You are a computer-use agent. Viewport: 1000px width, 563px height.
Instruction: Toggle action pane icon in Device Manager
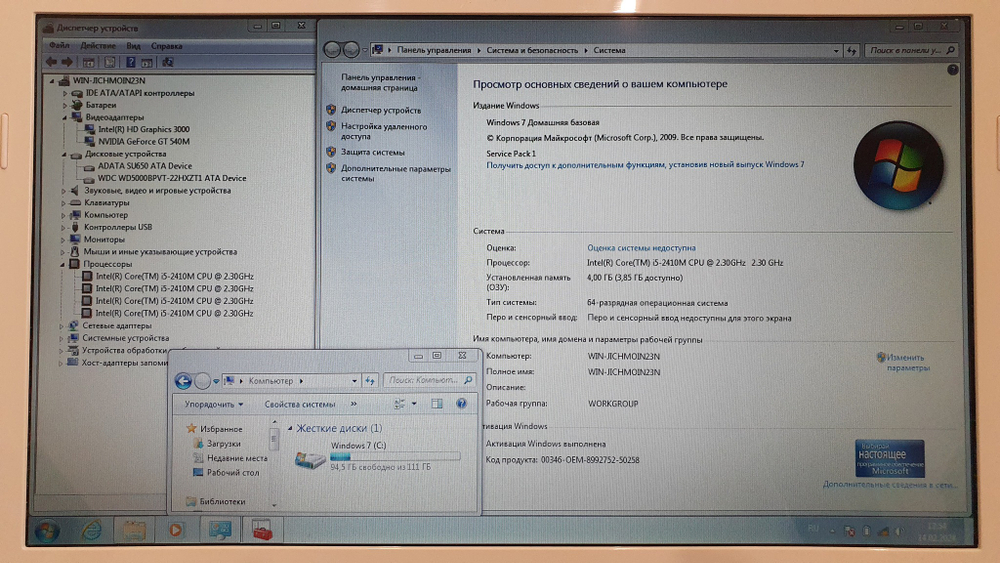147,62
